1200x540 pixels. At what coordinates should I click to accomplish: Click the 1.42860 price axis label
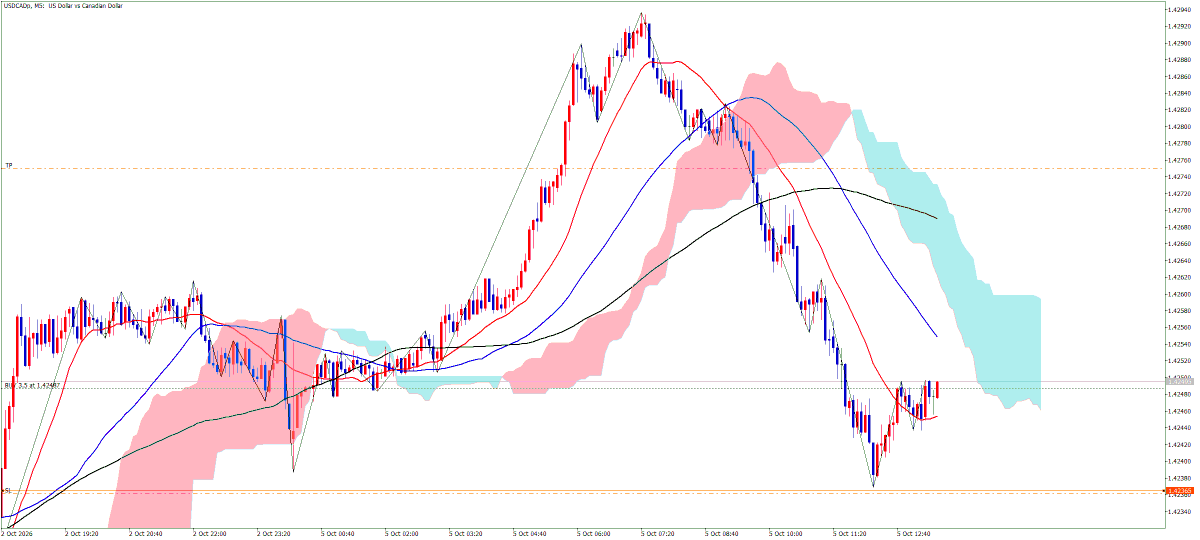(1179, 76)
